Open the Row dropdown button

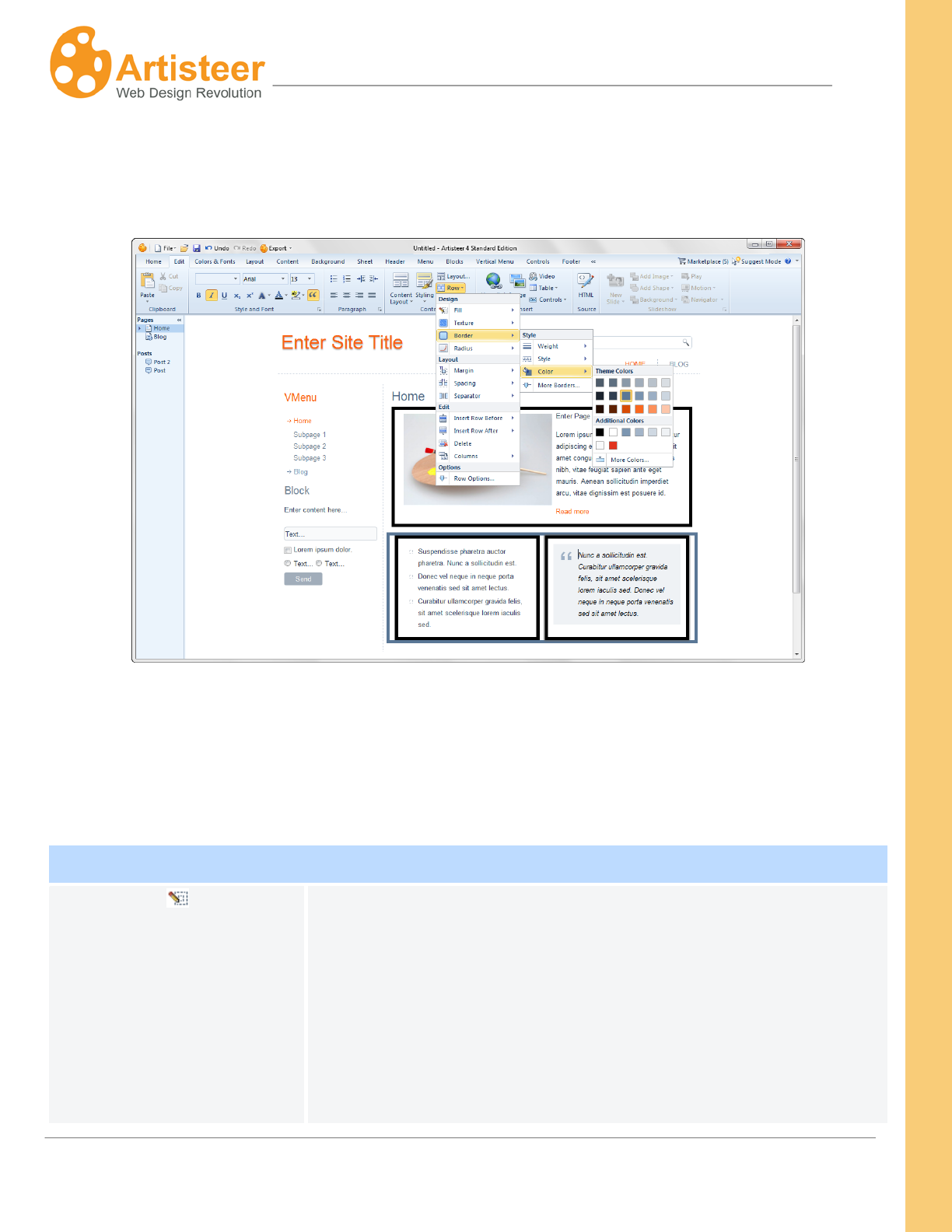(451, 288)
